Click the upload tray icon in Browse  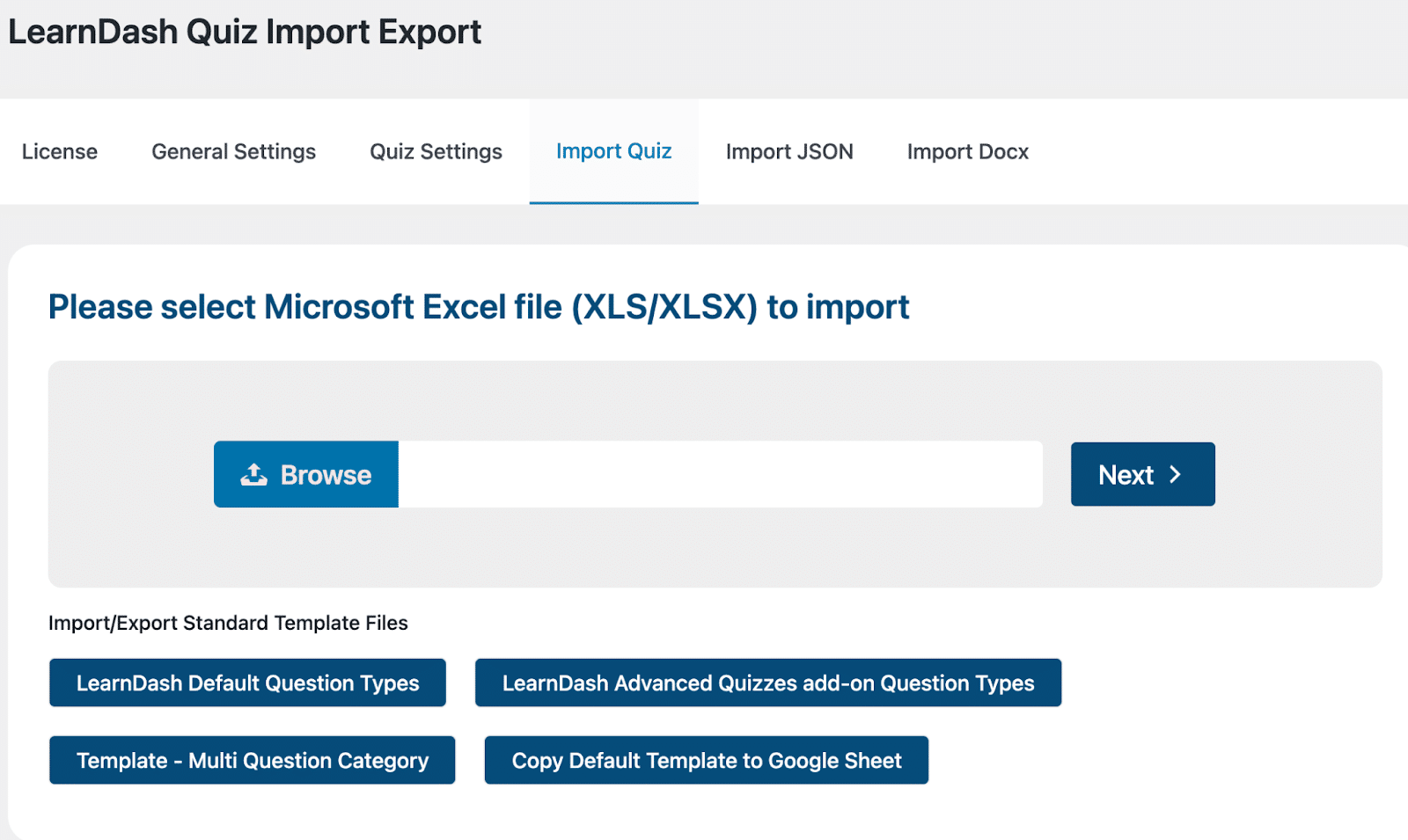pos(254,474)
